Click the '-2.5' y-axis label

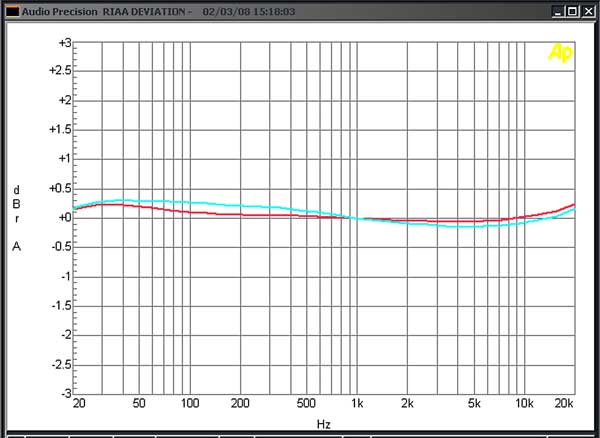61,364
